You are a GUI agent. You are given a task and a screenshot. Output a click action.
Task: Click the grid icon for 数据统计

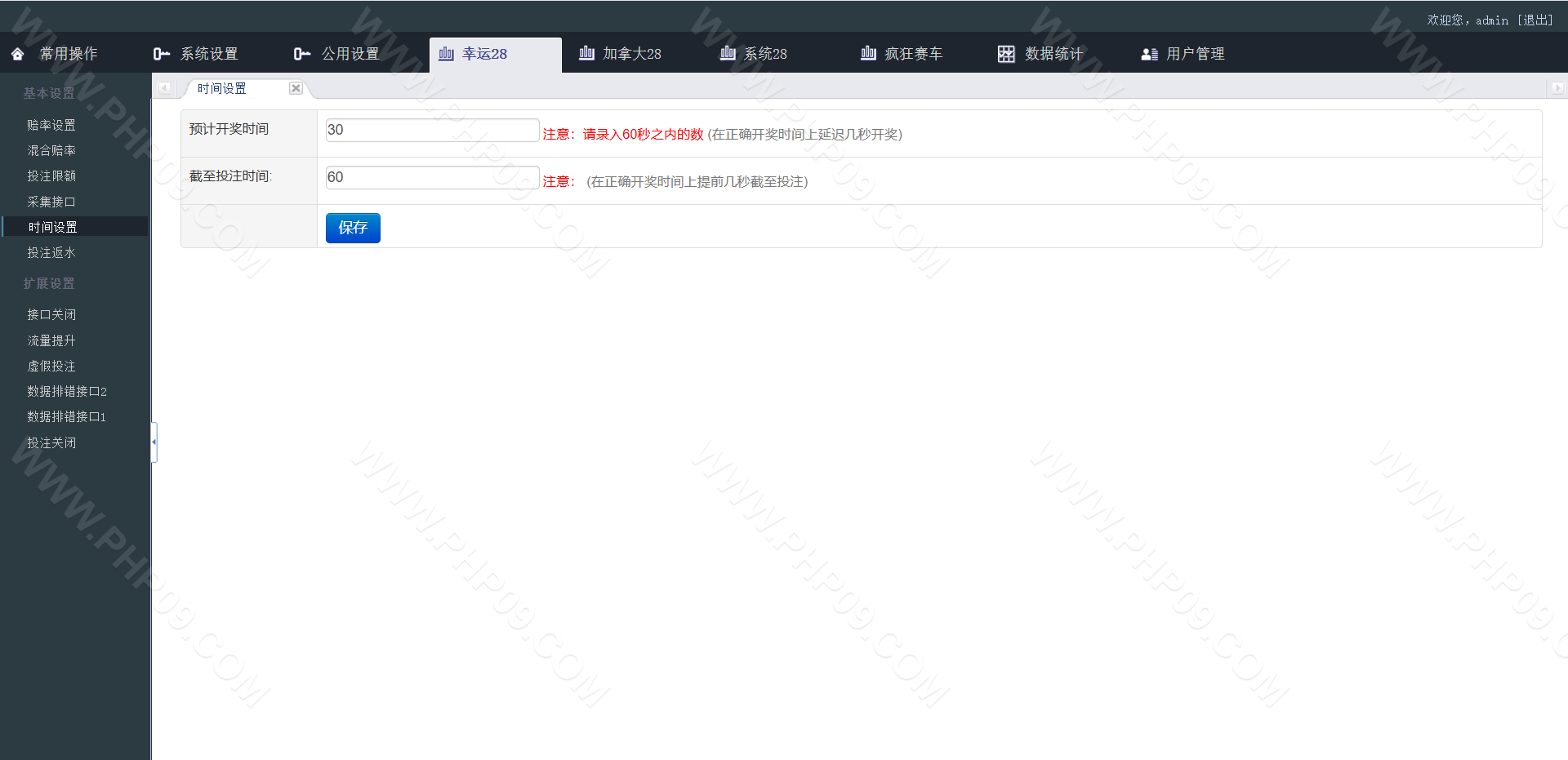pyautogui.click(x=1006, y=54)
